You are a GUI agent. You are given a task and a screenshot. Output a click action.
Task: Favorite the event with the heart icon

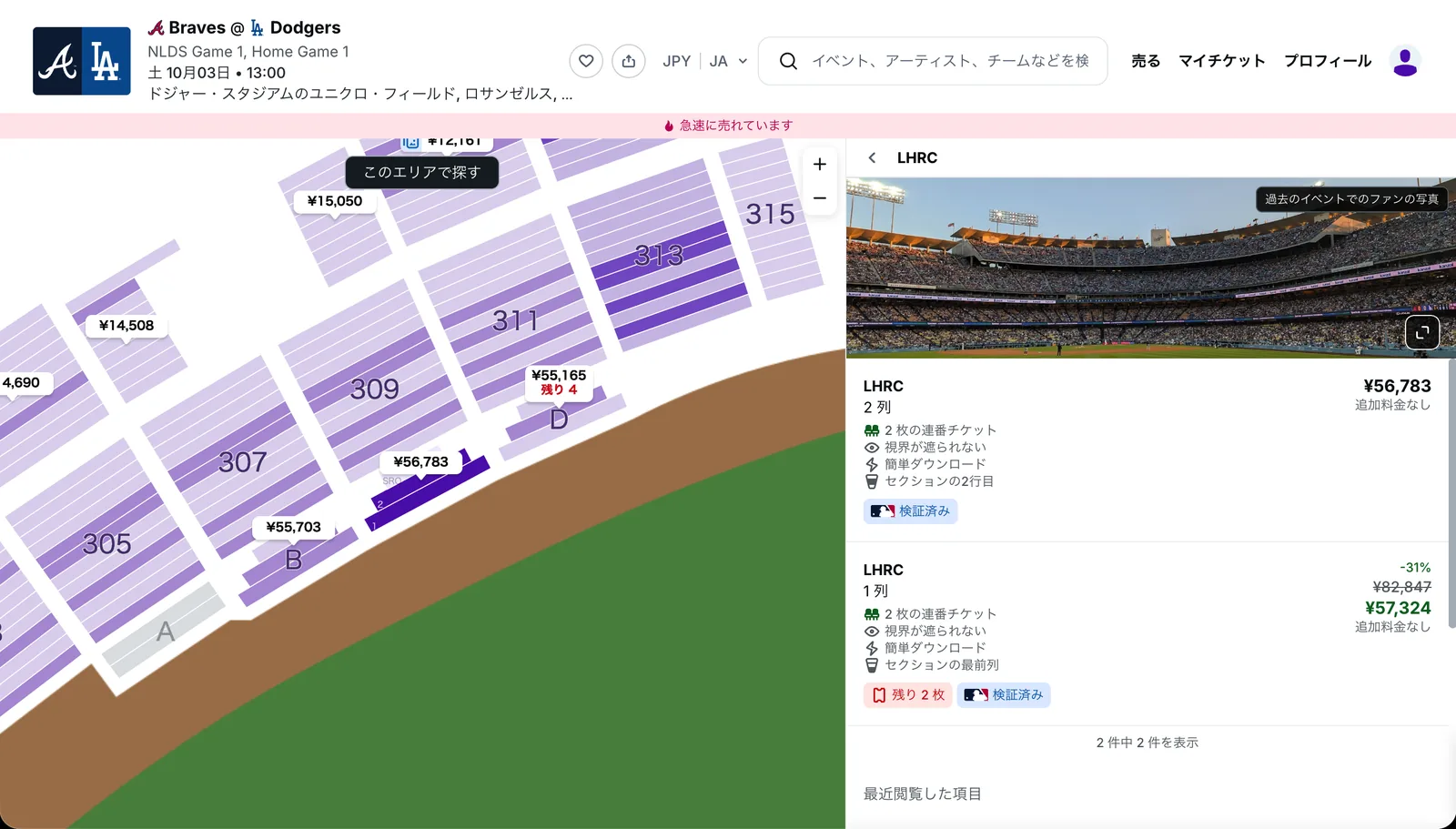[x=586, y=61]
